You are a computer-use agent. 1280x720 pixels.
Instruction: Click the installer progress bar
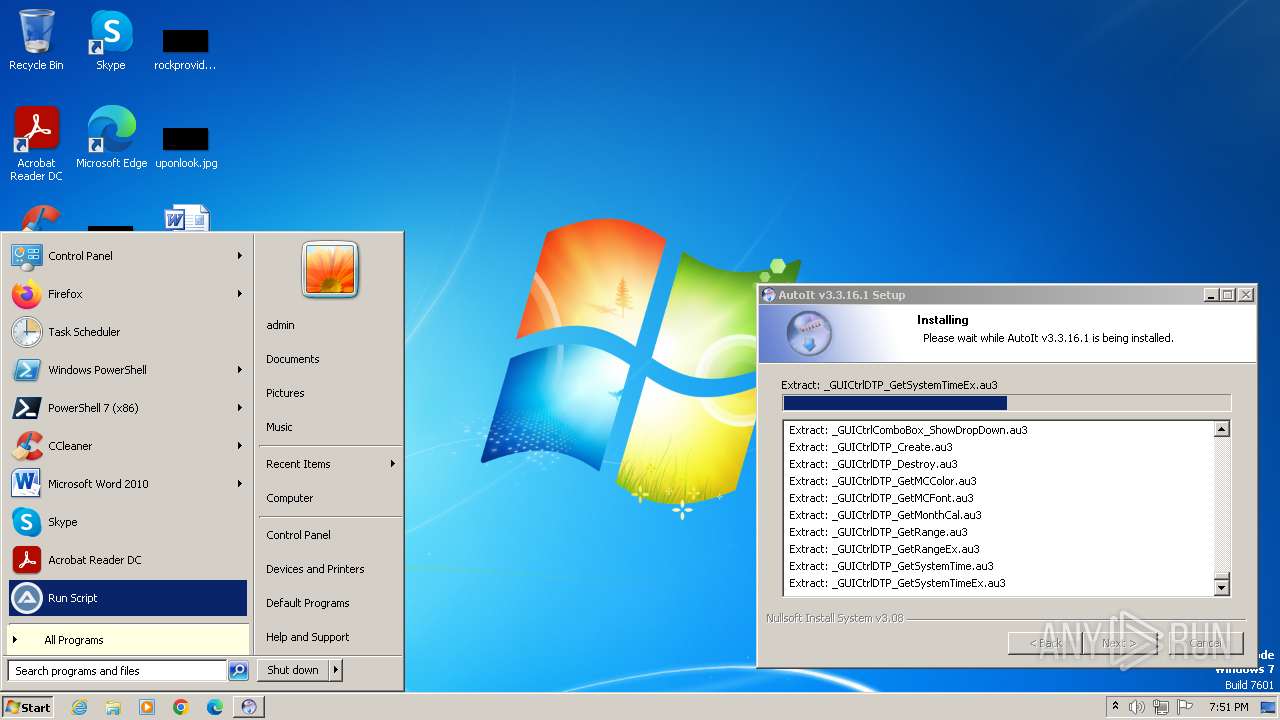pyautogui.click(x=1006, y=403)
